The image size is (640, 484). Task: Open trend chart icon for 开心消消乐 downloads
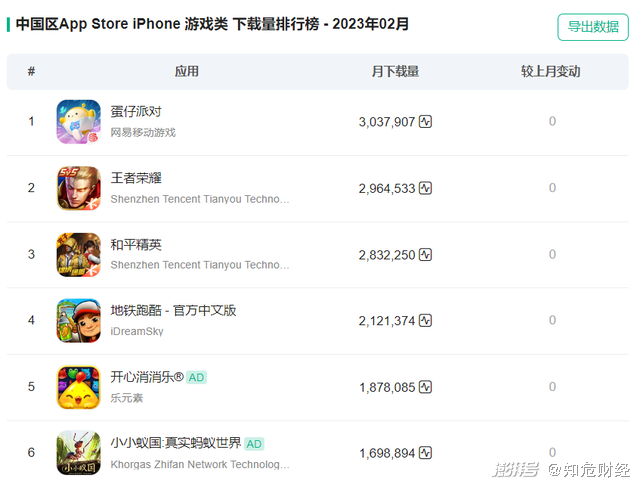425,387
